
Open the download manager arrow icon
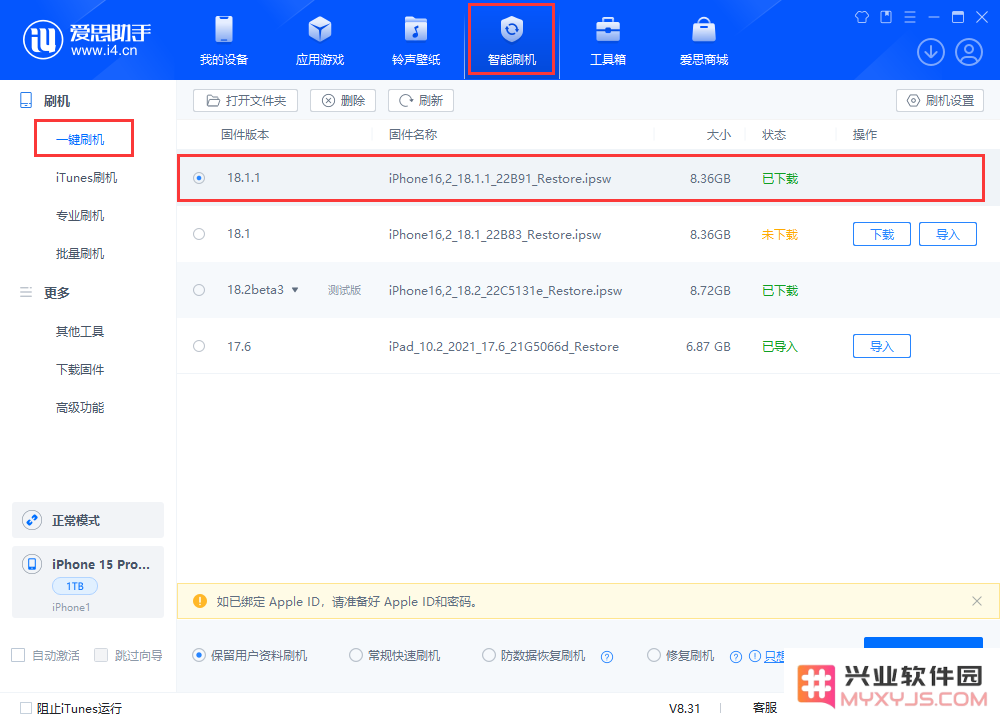click(x=930, y=52)
